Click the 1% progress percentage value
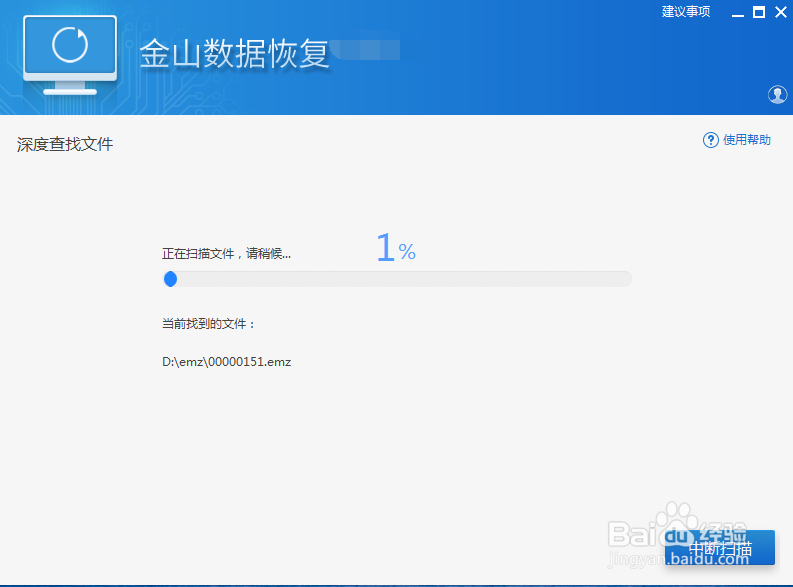Image resolution: width=793 pixels, height=587 pixels. click(396, 247)
